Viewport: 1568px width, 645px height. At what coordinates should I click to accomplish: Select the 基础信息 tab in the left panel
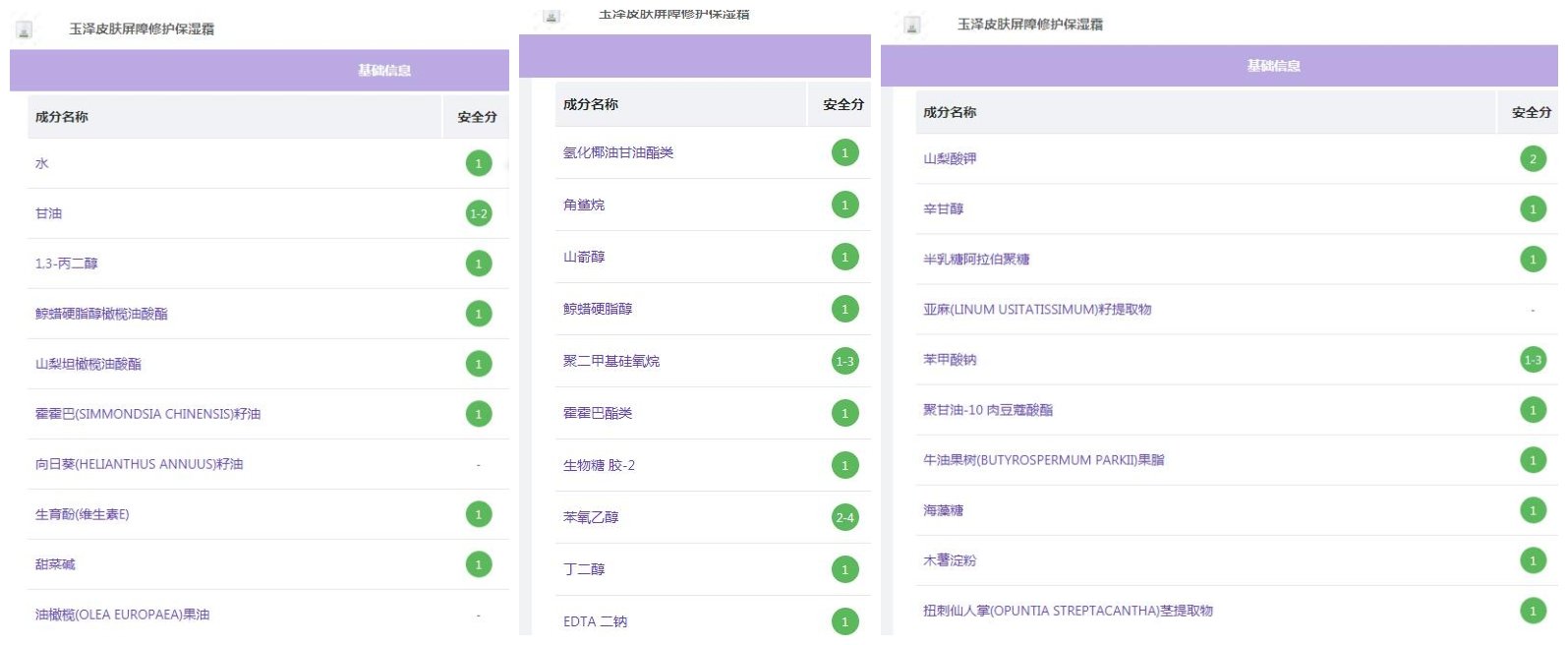(384, 71)
